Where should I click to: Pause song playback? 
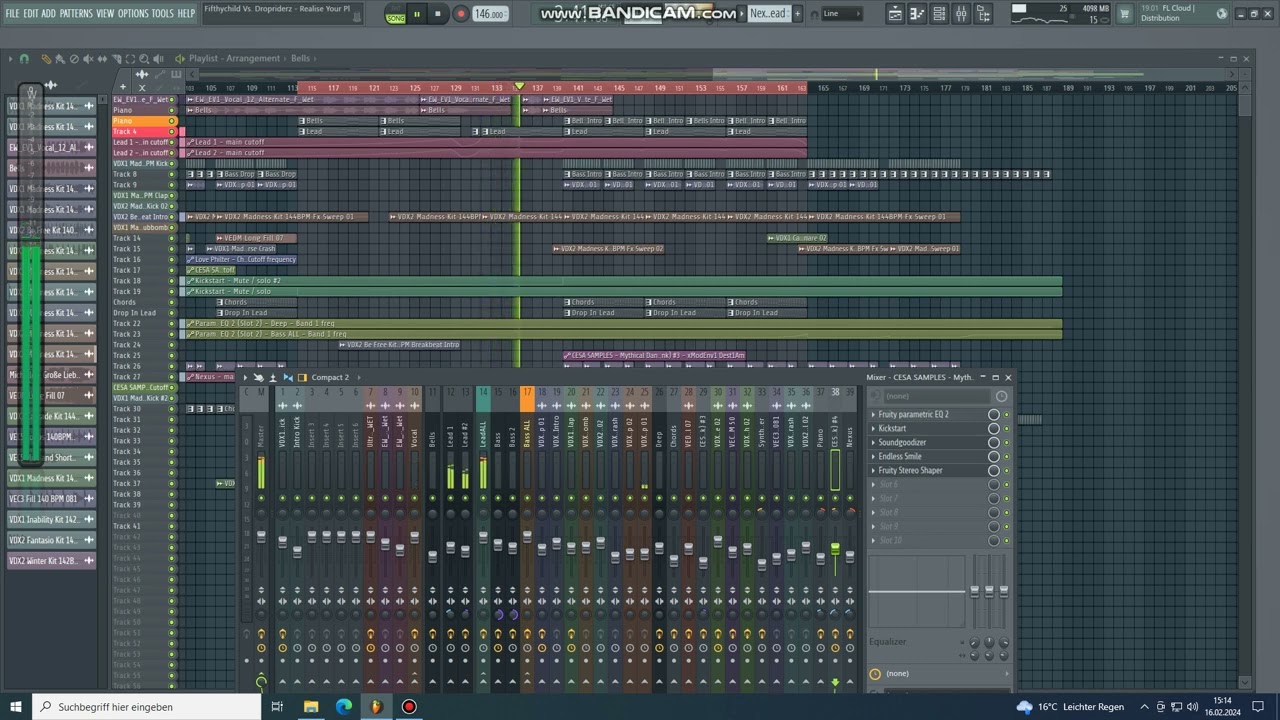(x=419, y=14)
